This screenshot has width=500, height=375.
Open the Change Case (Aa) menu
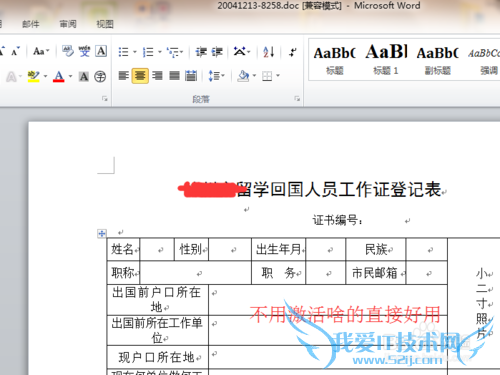(41, 52)
